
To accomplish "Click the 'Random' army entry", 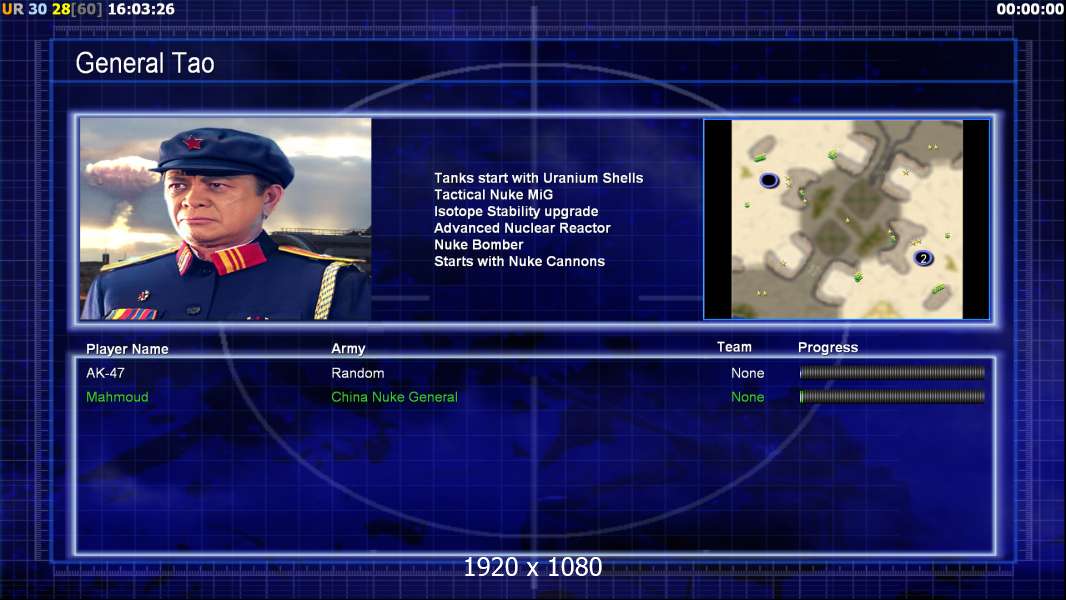I will 358,373.
